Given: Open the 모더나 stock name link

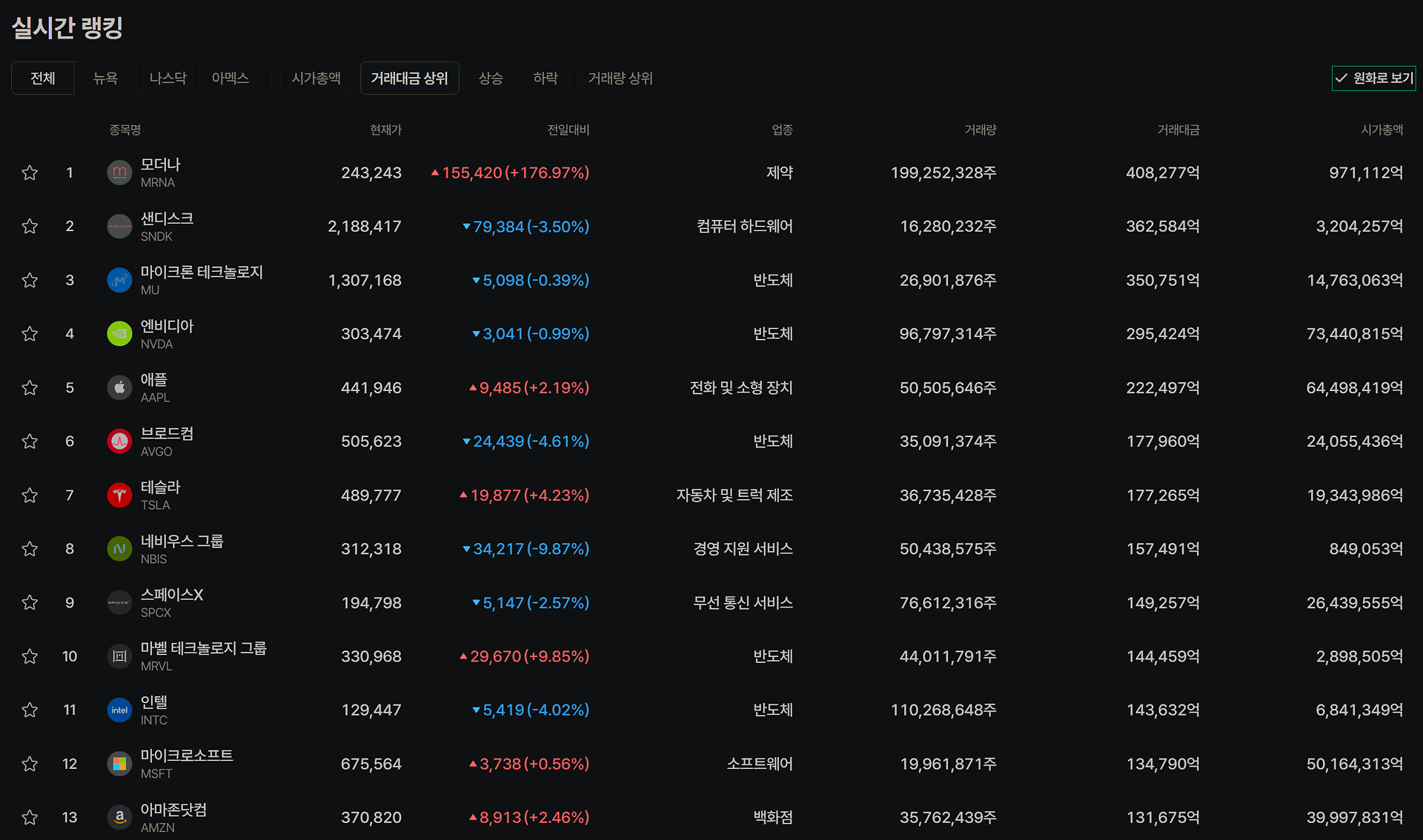Looking at the screenshot, I should click(x=161, y=164).
